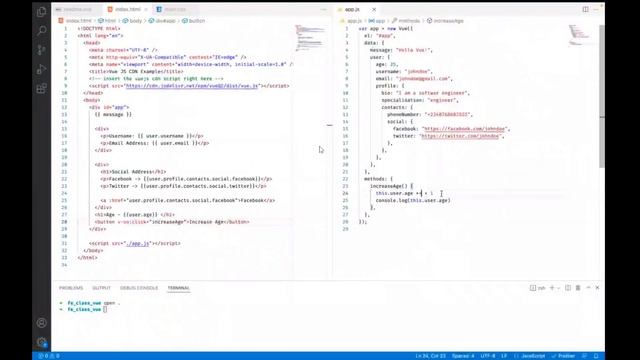Screen dimensions: 640x360
Task: Click Ln 24 Col cursor position indicator
Action: pyautogui.click(x=431, y=356)
